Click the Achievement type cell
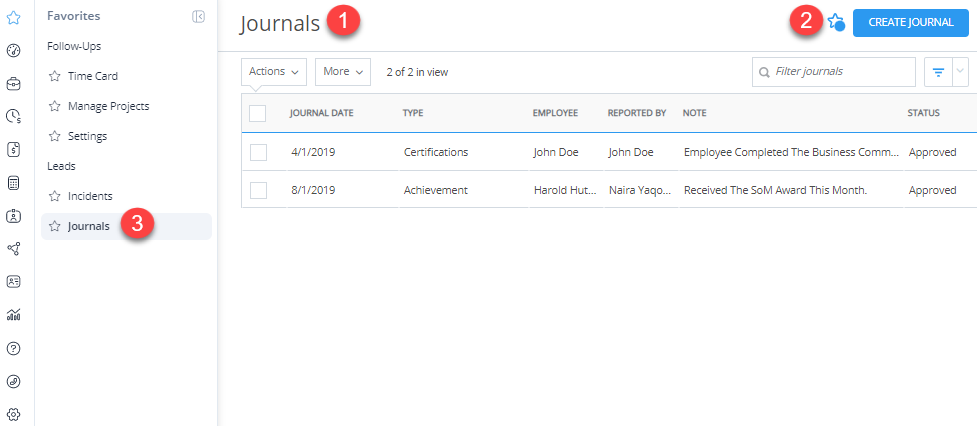The width and height of the screenshot is (977, 426). coord(436,190)
